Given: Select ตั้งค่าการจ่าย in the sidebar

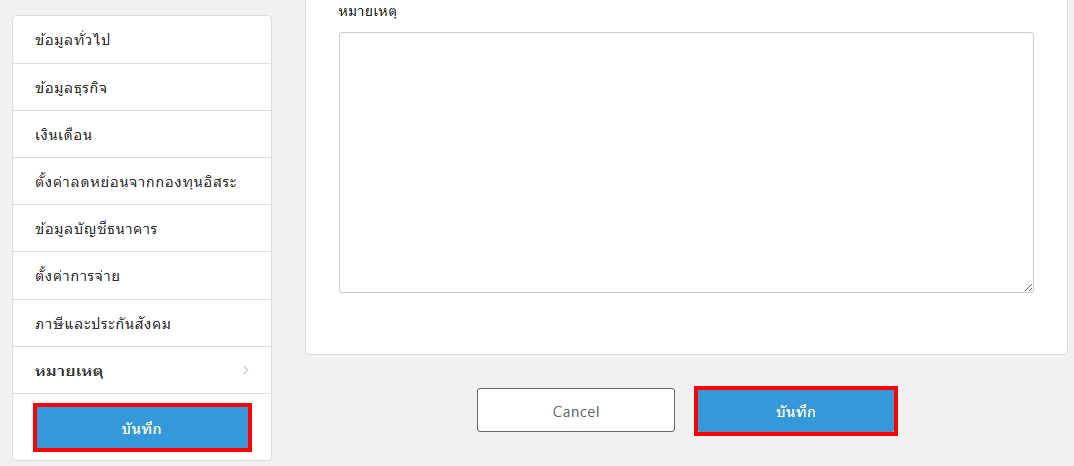Looking at the screenshot, I should [142, 276].
